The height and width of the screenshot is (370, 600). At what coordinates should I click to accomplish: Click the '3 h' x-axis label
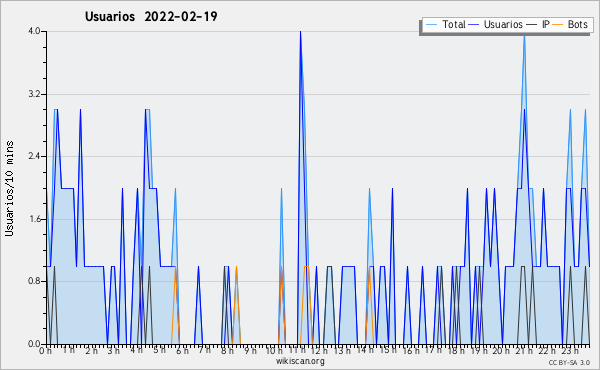(x=114, y=350)
